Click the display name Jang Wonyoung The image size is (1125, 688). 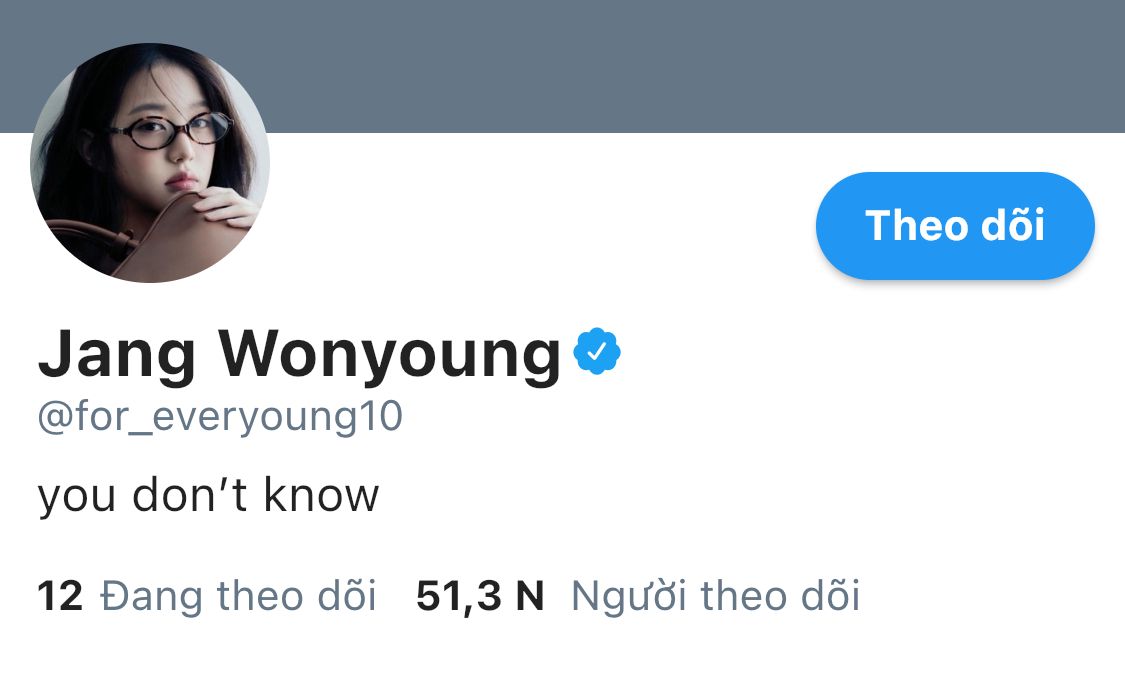click(299, 354)
